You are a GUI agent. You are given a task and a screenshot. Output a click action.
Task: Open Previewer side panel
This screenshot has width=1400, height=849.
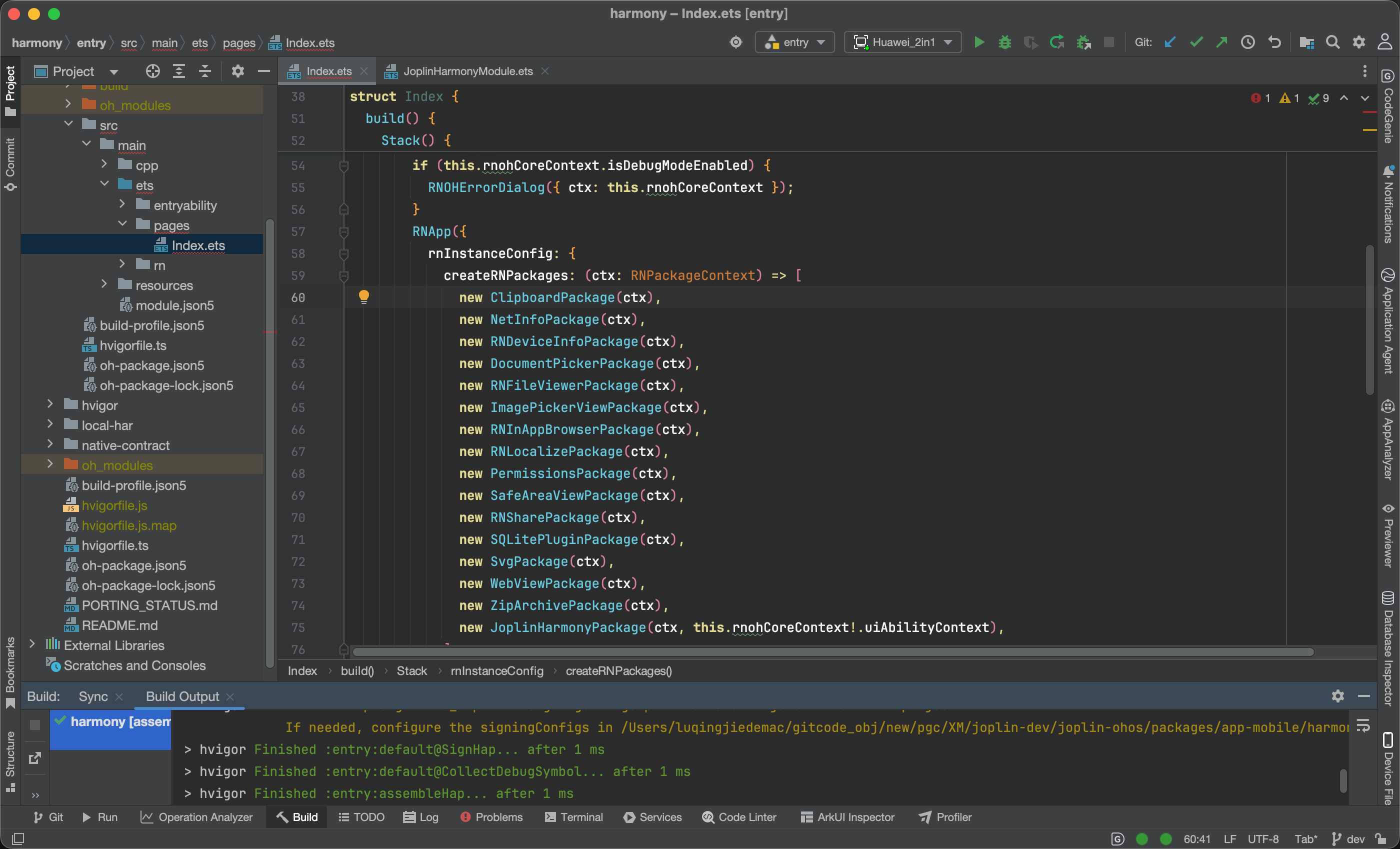1387,535
